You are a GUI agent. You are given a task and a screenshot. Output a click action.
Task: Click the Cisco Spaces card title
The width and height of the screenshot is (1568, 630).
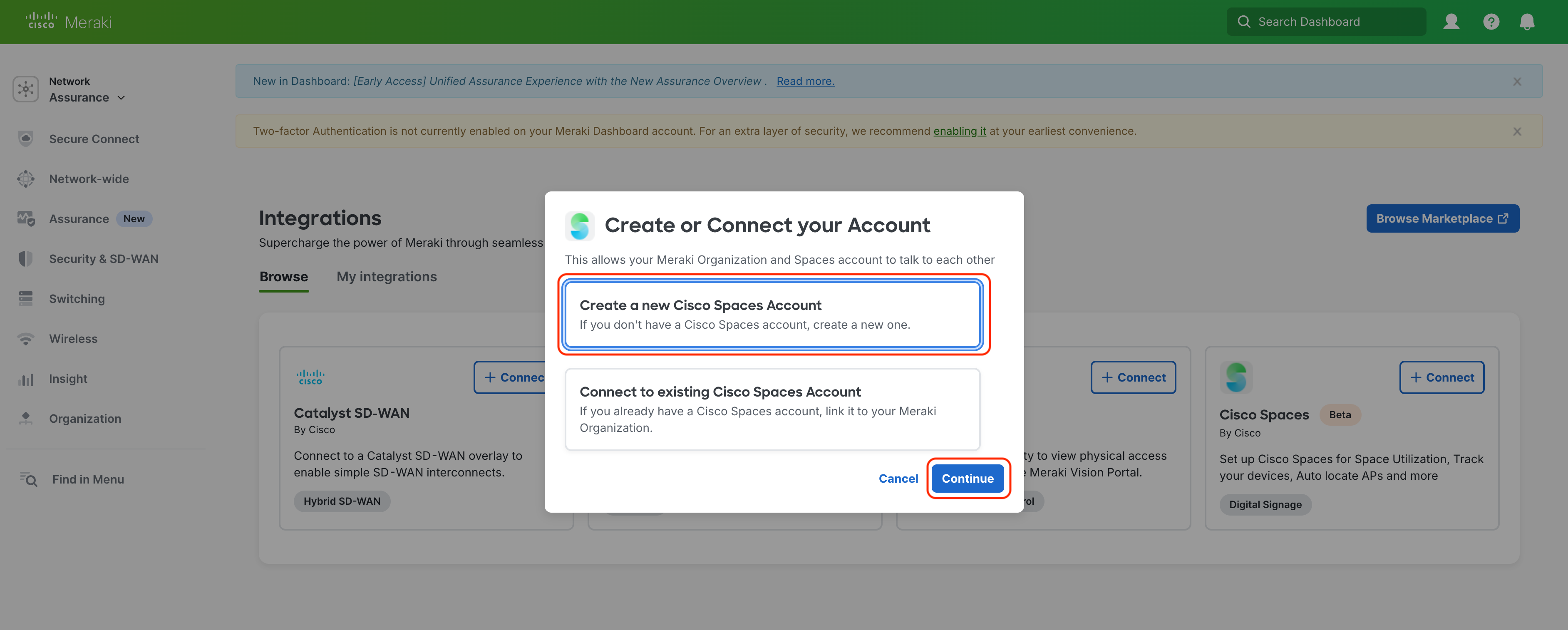coord(1264,415)
